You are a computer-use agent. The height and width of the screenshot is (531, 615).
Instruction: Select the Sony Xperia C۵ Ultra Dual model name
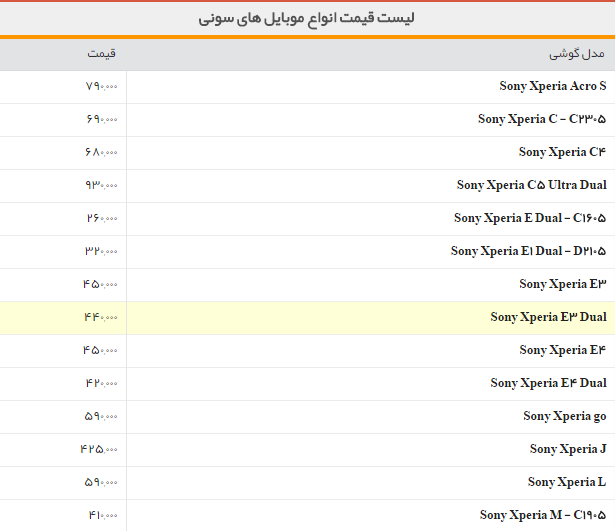(x=531, y=185)
